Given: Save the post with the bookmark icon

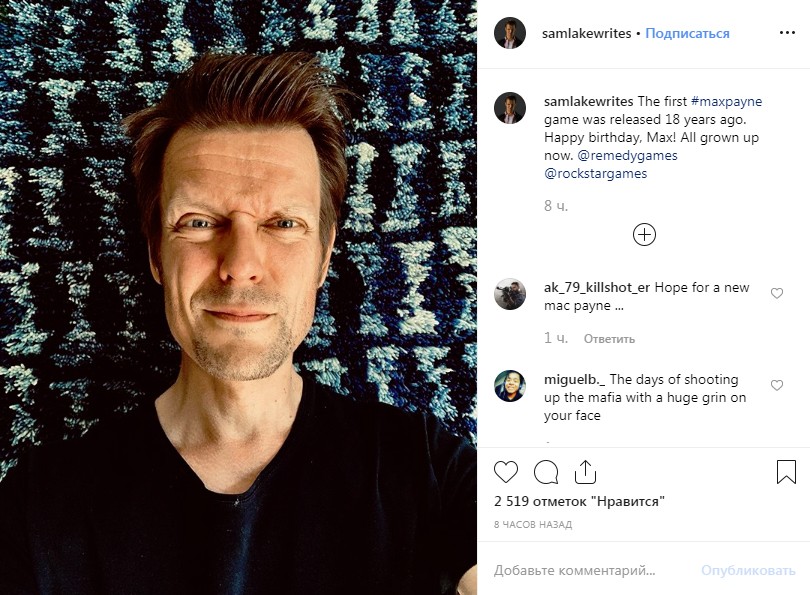Looking at the screenshot, I should pyautogui.click(x=786, y=472).
